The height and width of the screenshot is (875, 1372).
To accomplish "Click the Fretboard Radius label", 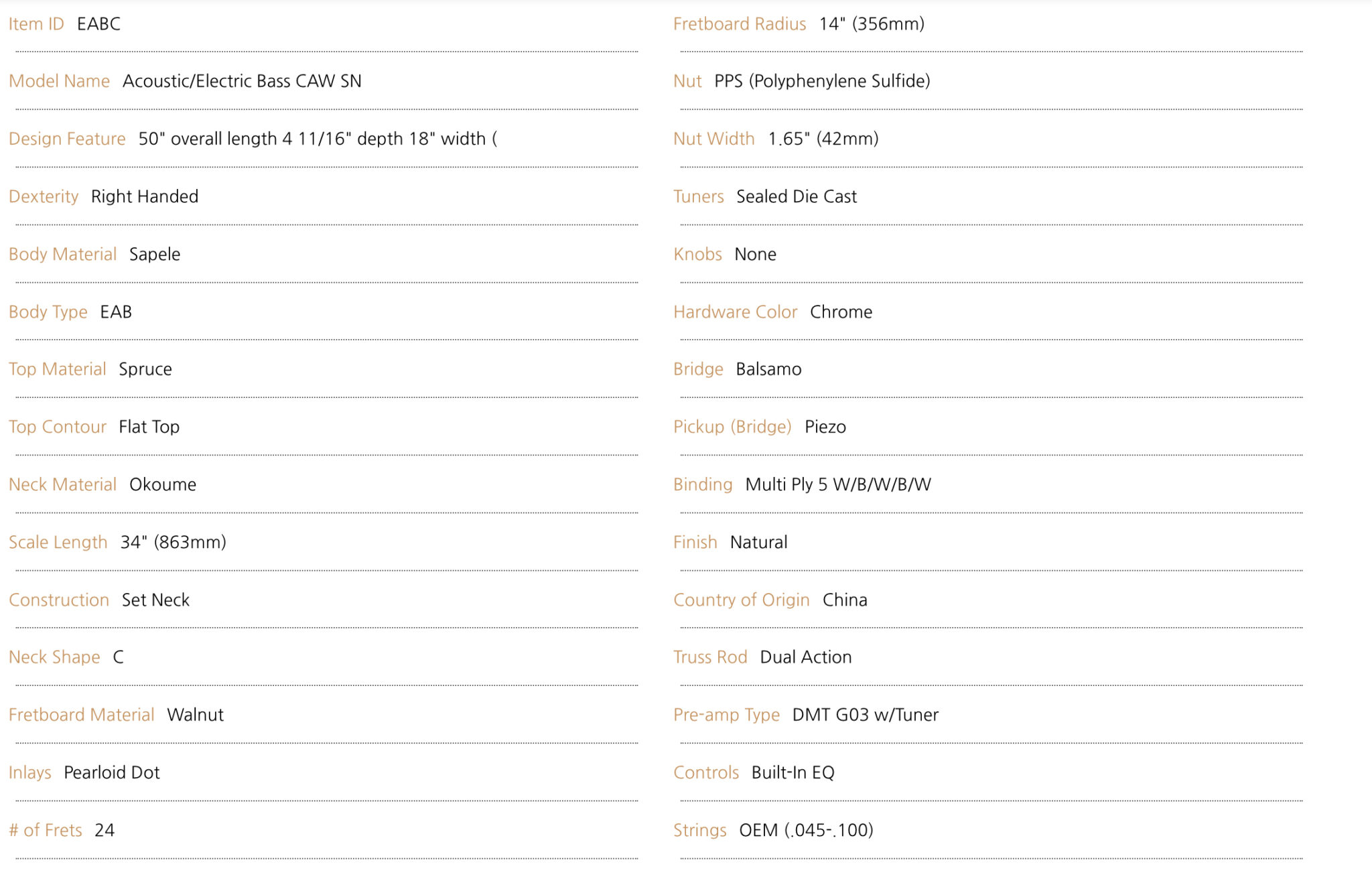I will [740, 24].
